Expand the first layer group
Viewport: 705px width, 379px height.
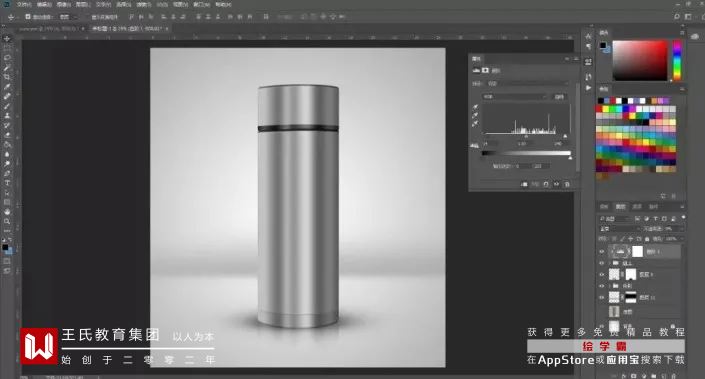coord(611,263)
